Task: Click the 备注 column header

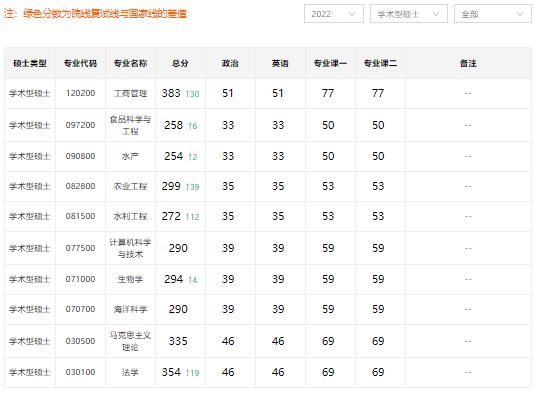Action: click(x=468, y=63)
